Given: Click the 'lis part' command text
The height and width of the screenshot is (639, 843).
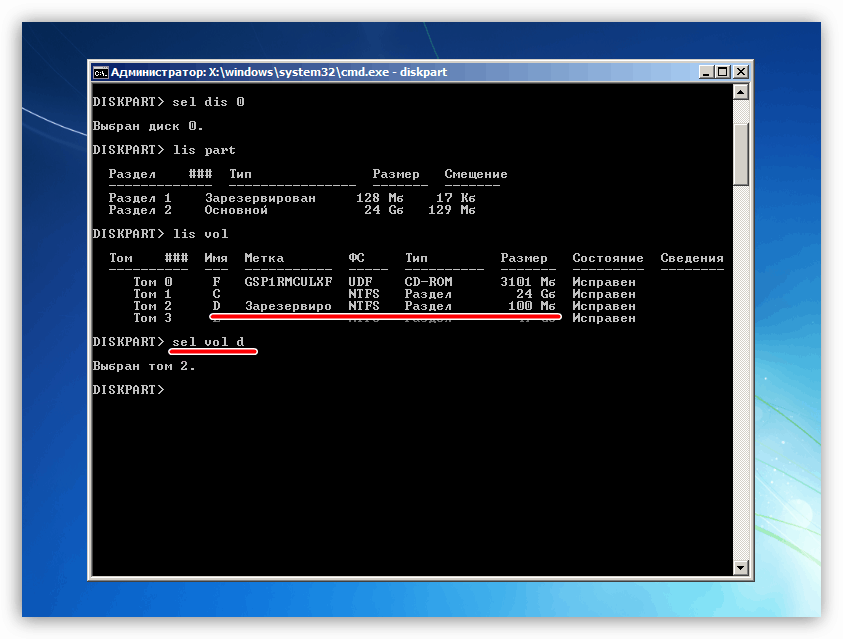Looking at the screenshot, I should coord(204,150).
